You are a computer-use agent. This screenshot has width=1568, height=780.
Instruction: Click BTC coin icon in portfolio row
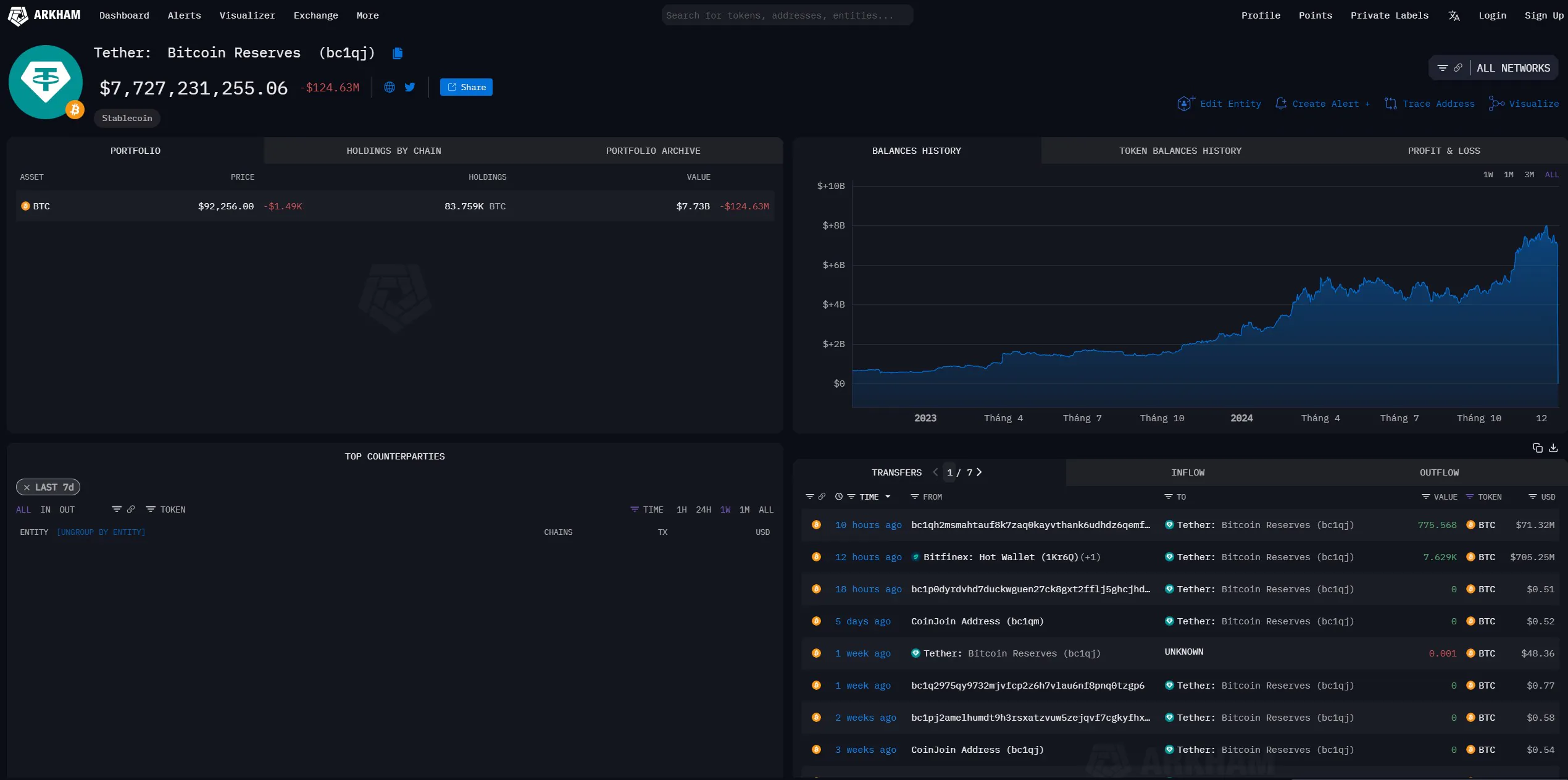25,206
